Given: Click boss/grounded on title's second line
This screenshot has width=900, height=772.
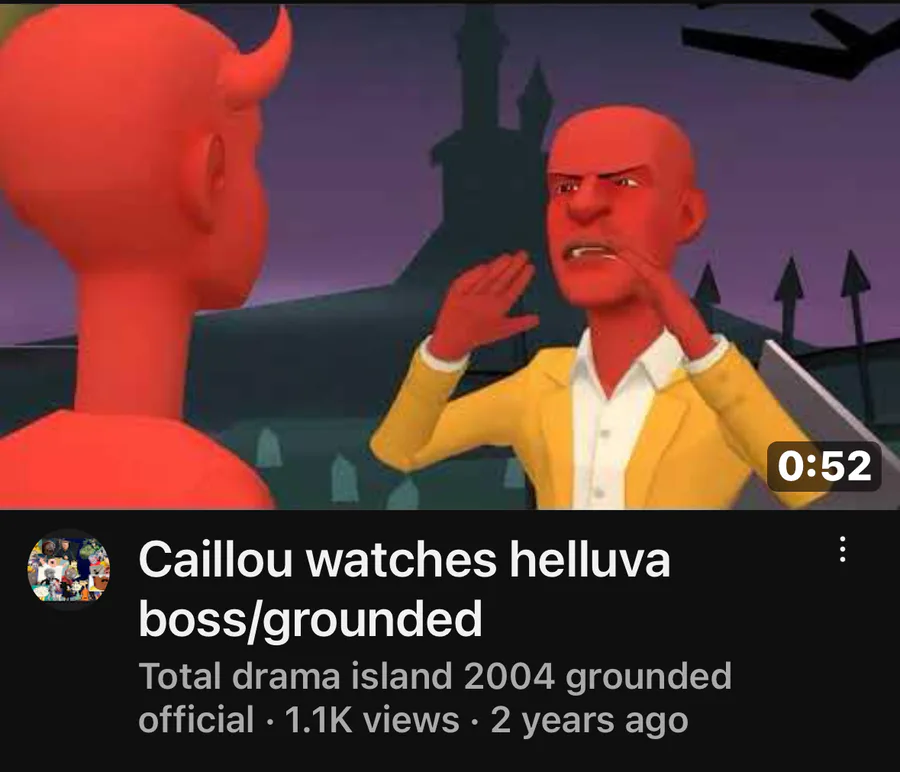Looking at the screenshot, I should click(310, 619).
